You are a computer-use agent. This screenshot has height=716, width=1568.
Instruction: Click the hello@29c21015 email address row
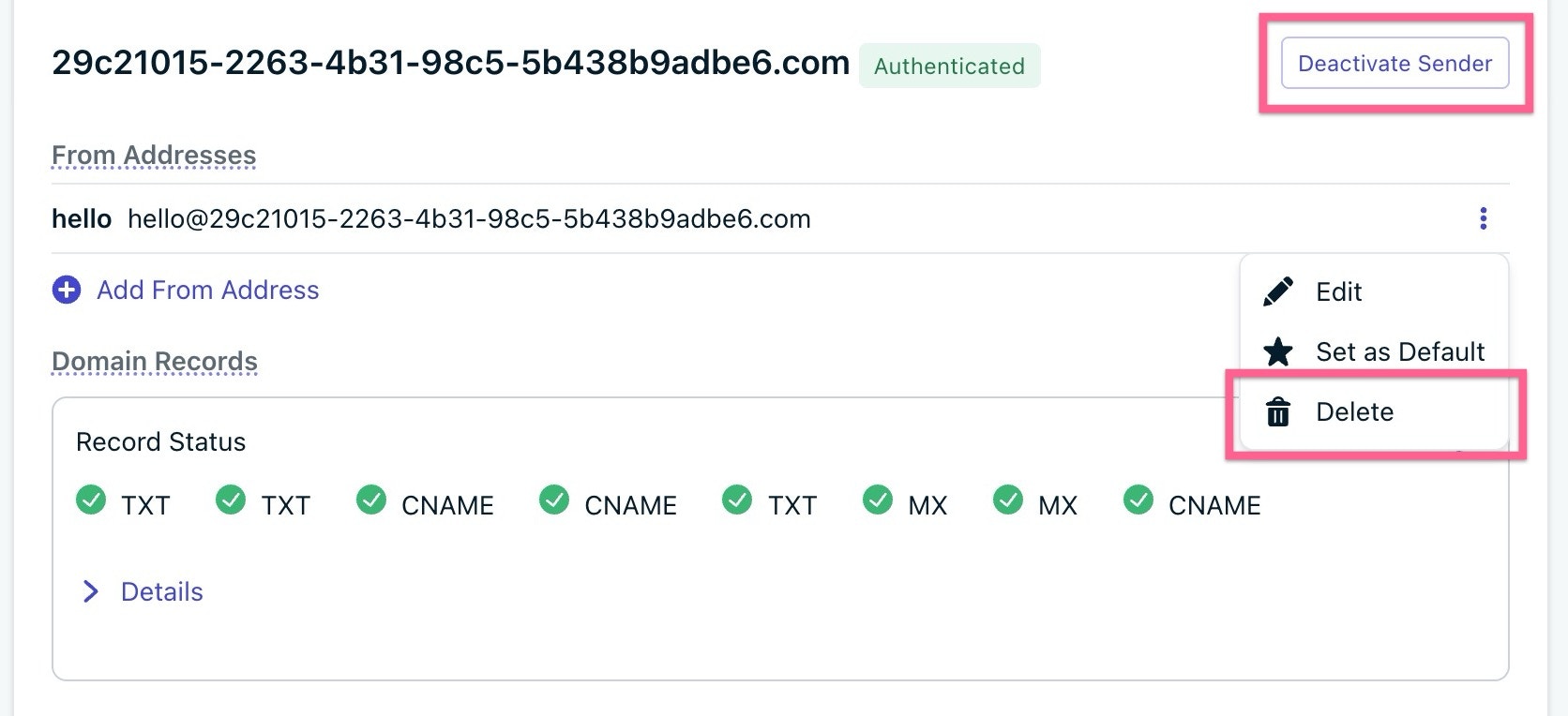[x=780, y=218]
